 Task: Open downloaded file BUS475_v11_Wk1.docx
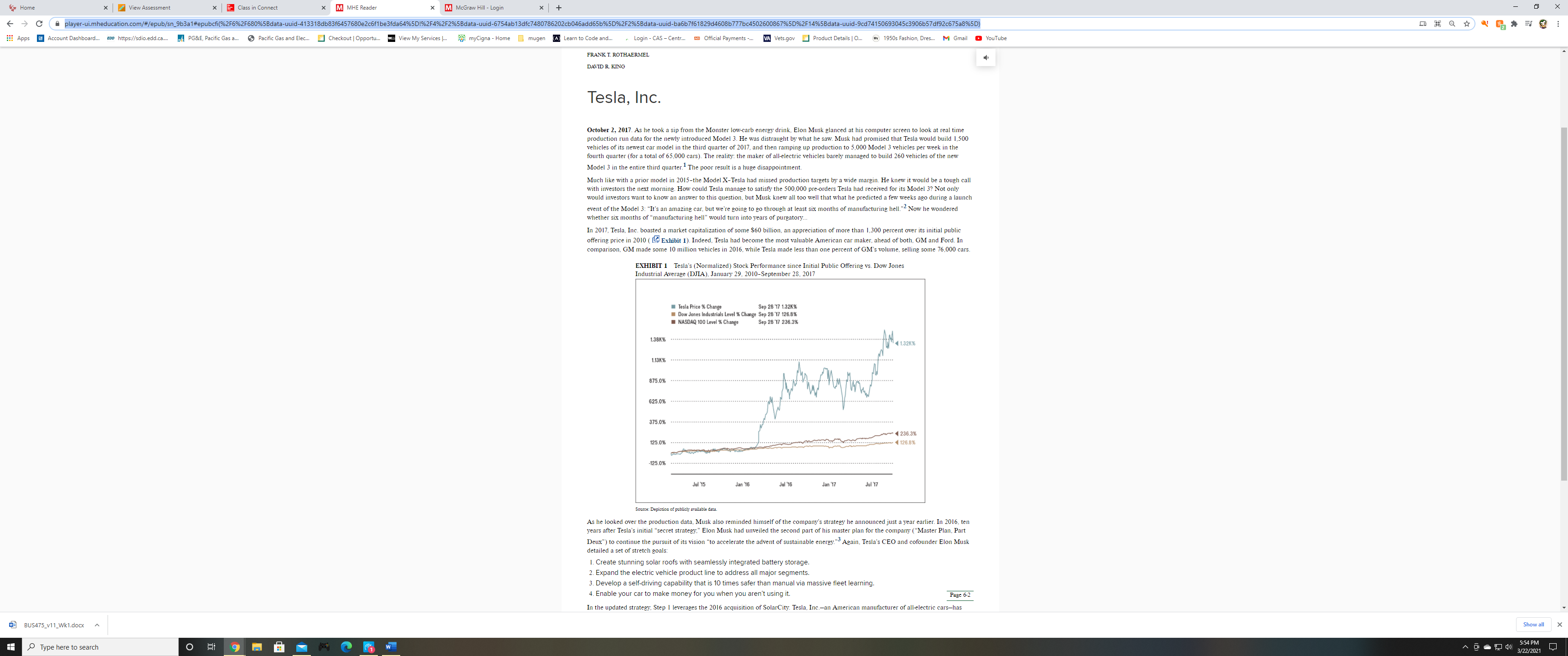pyautogui.click(x=47, y=625)
